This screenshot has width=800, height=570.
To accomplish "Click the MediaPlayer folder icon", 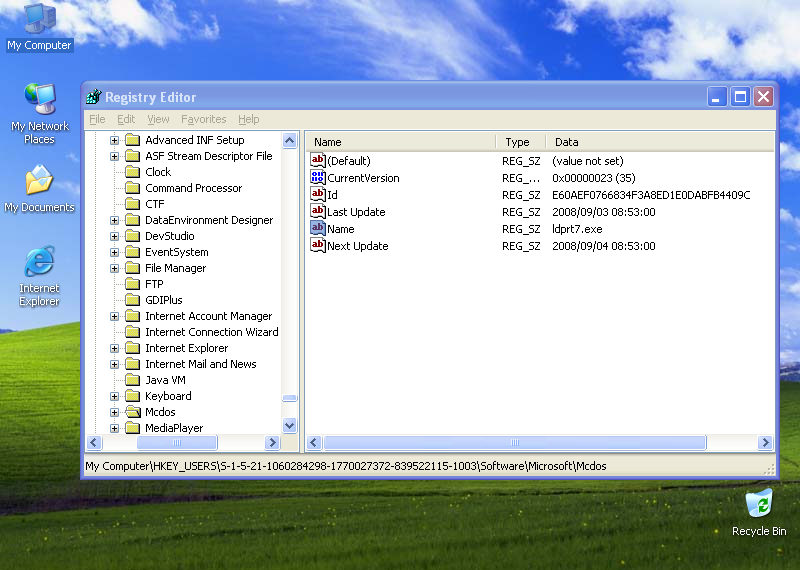I will 132,428.
